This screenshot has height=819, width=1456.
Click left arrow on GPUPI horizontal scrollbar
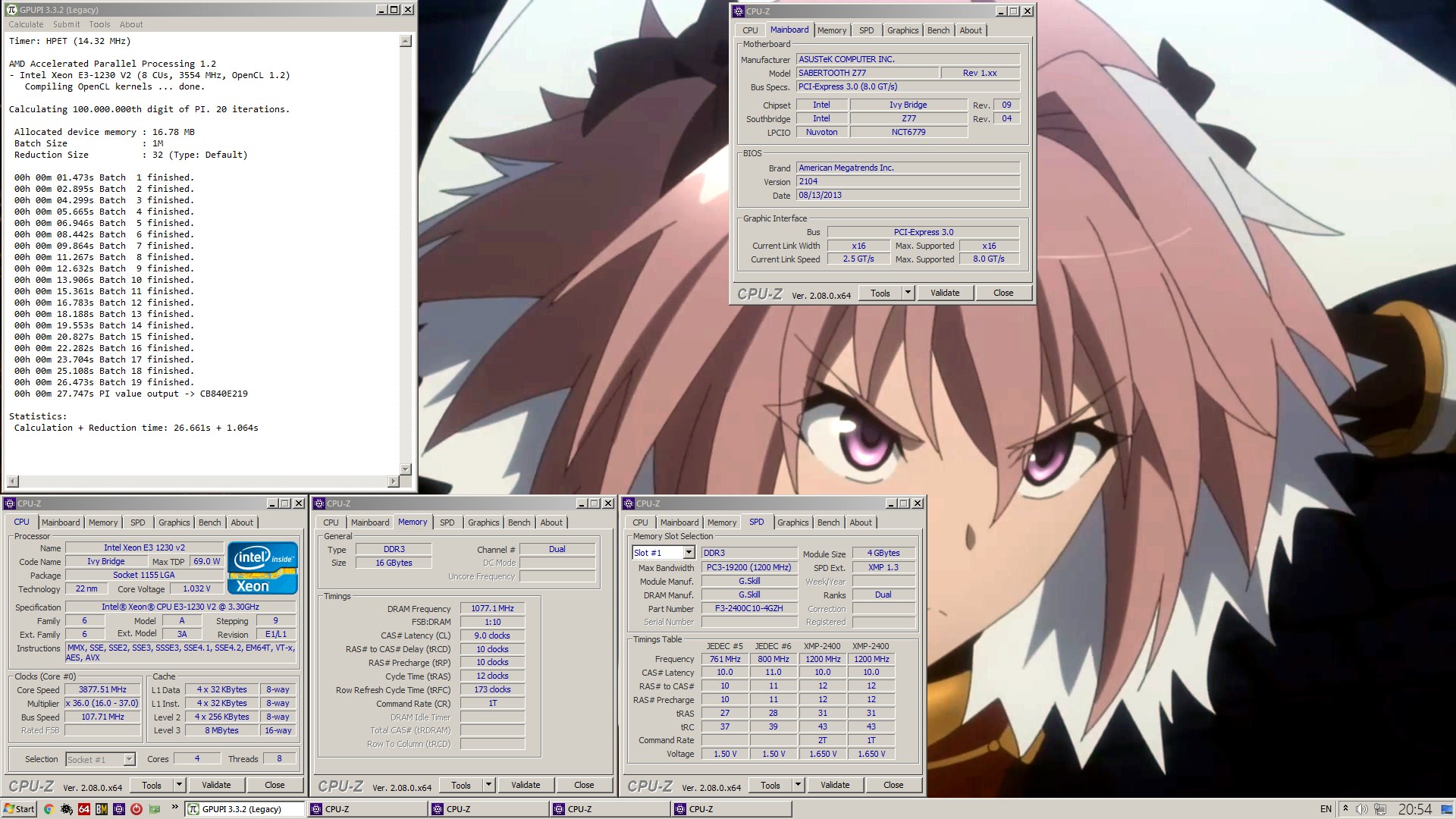pos(13,482)
